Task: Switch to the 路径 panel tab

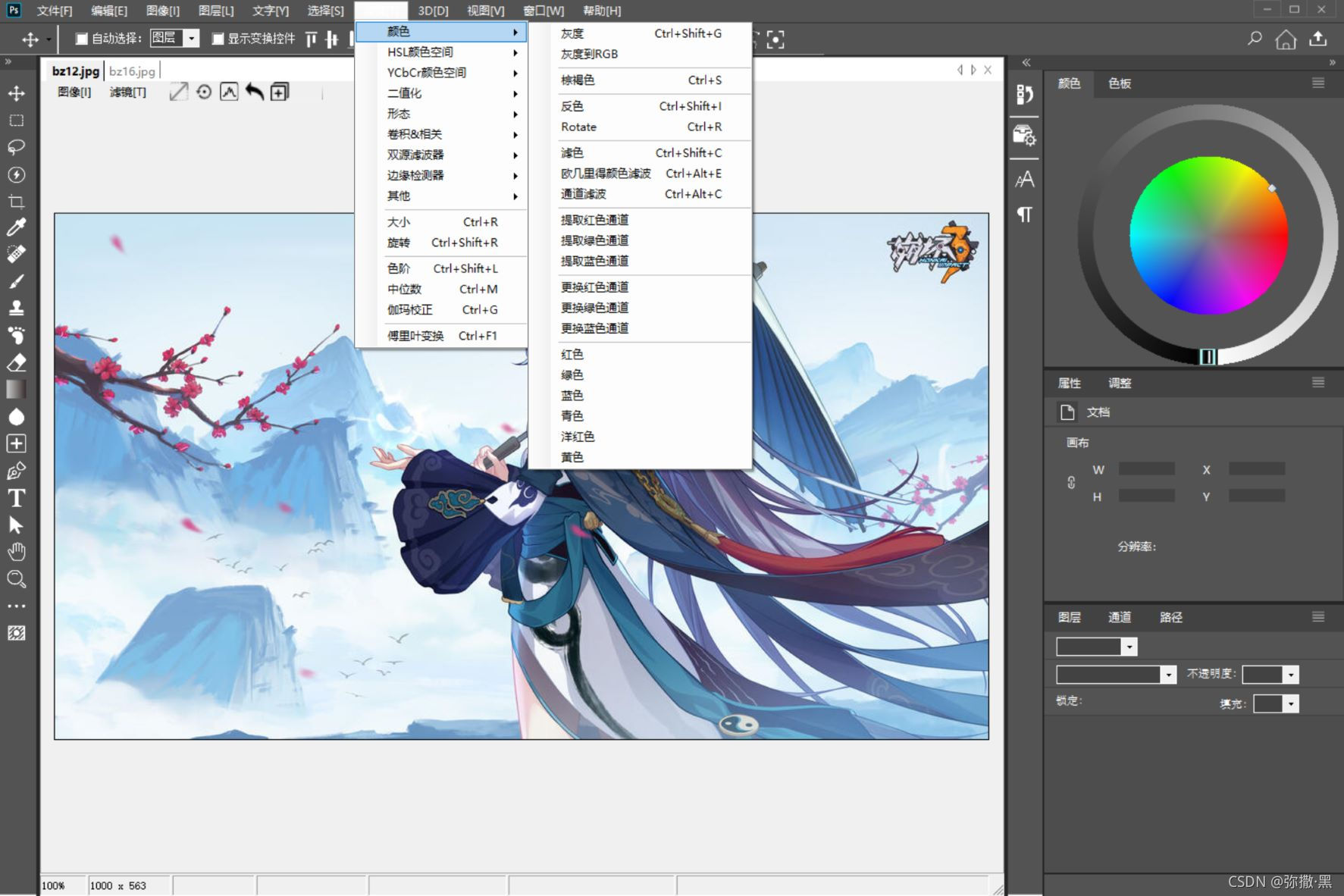Action: (x=1171, y=617)
